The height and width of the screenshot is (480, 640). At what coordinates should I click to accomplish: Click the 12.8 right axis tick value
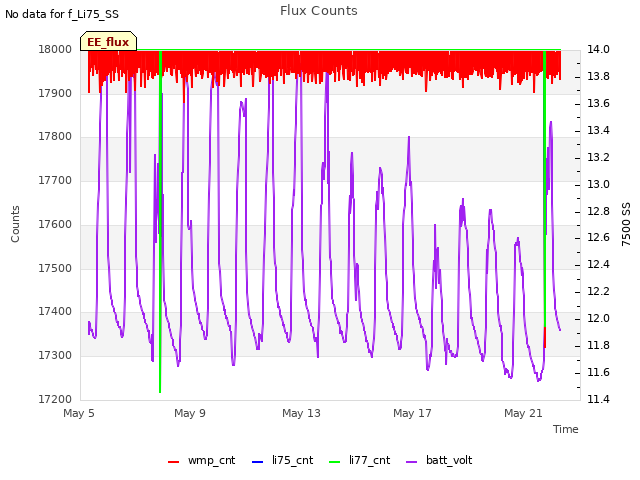coord(598,211)
